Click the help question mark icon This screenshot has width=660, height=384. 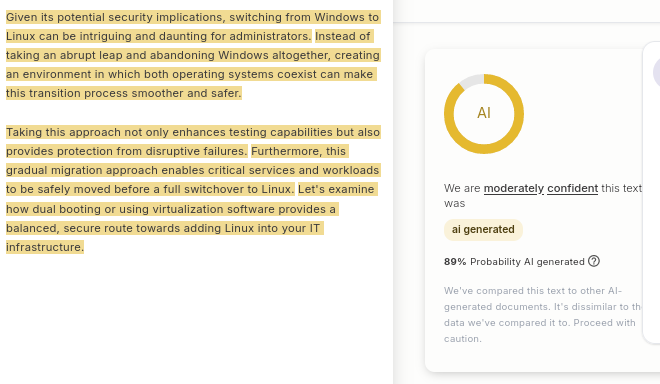click(594, 261)
